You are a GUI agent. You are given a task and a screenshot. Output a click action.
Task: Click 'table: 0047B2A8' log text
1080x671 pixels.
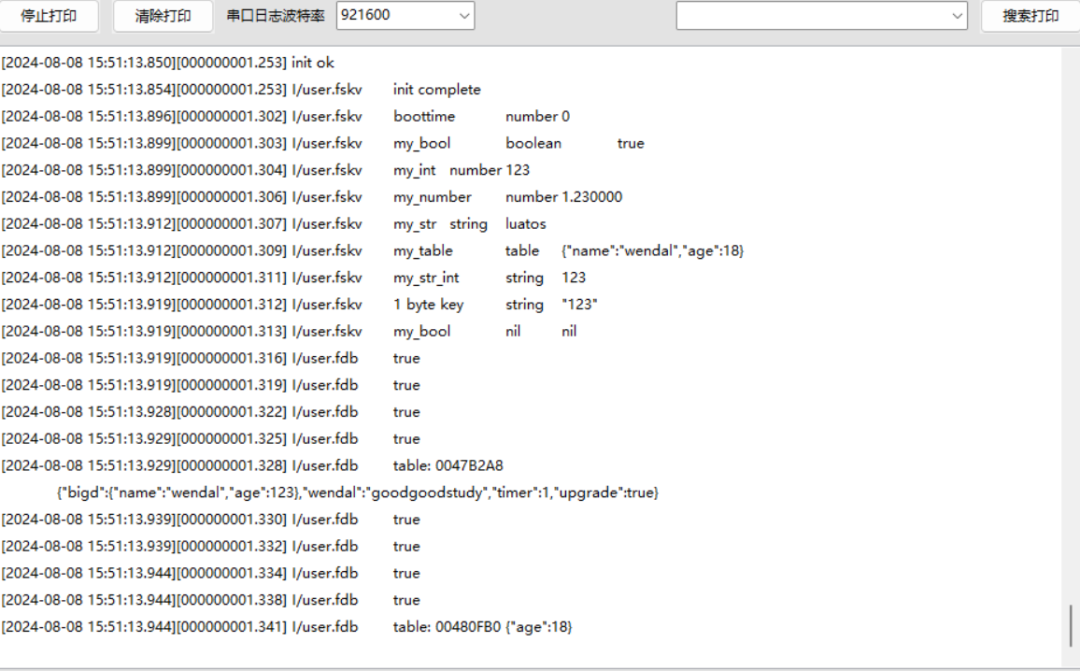[x=448, y=466]
